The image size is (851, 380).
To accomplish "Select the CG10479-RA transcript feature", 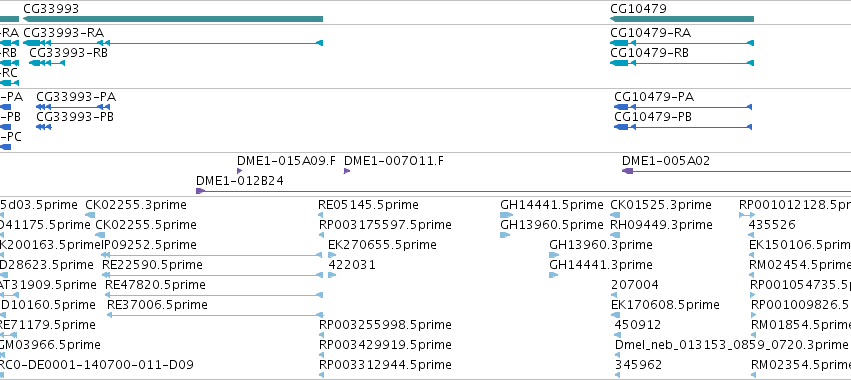I will click(682, 43).
